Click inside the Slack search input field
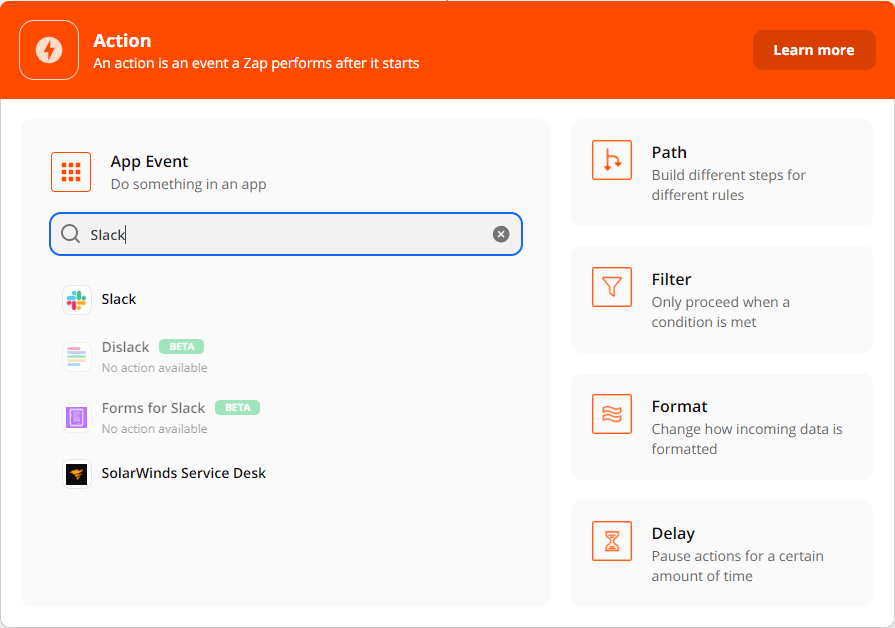Image resolution: width=895 pixels, height=628 pixels. coord(290,234)
